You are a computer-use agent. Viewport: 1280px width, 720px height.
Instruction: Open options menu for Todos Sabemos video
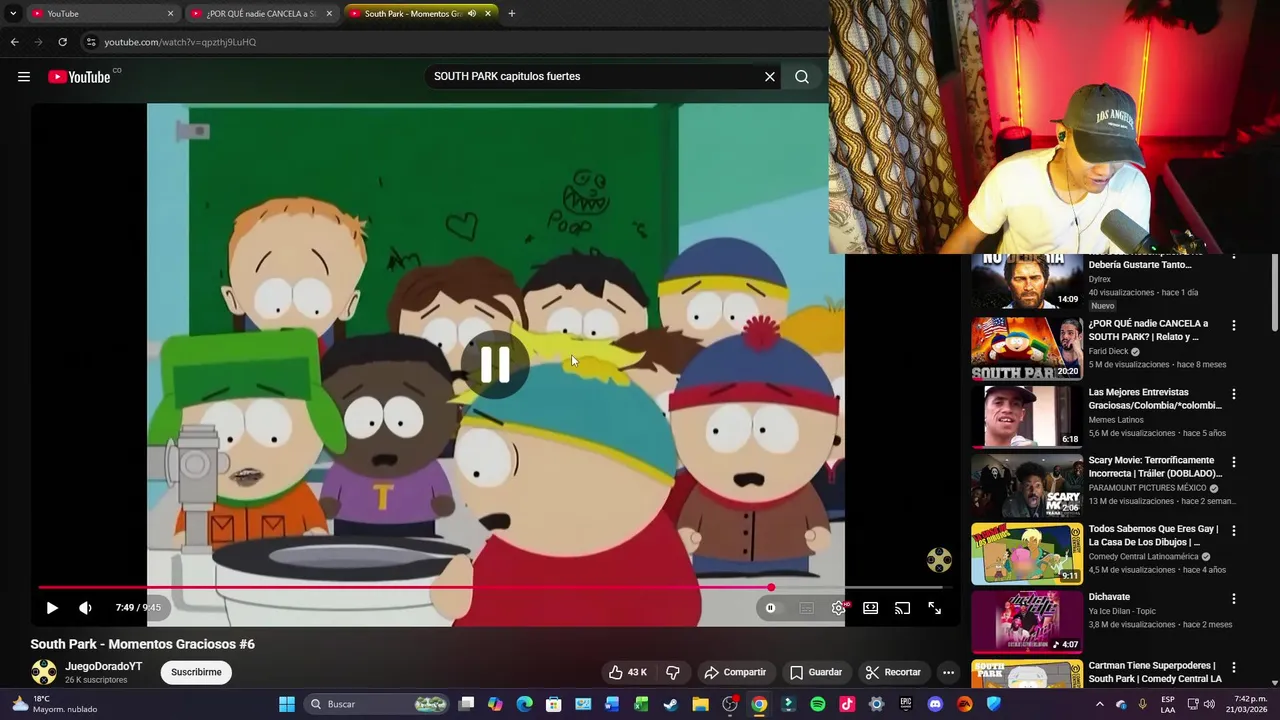coord(1234,530)
